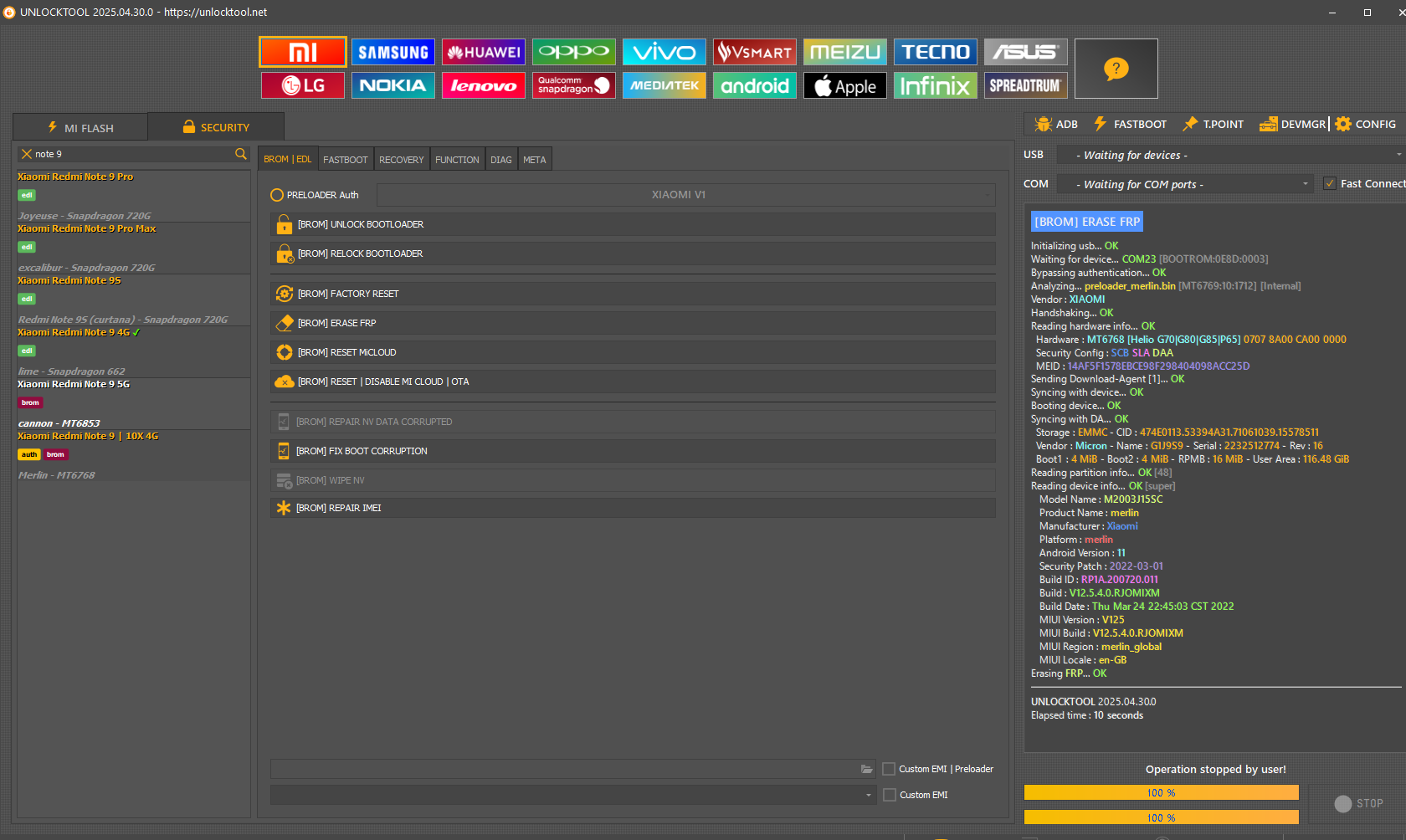1406x840 pixels.
Task: Open XIAOMI V1 auth dropdown
Action: click(686, 195)
